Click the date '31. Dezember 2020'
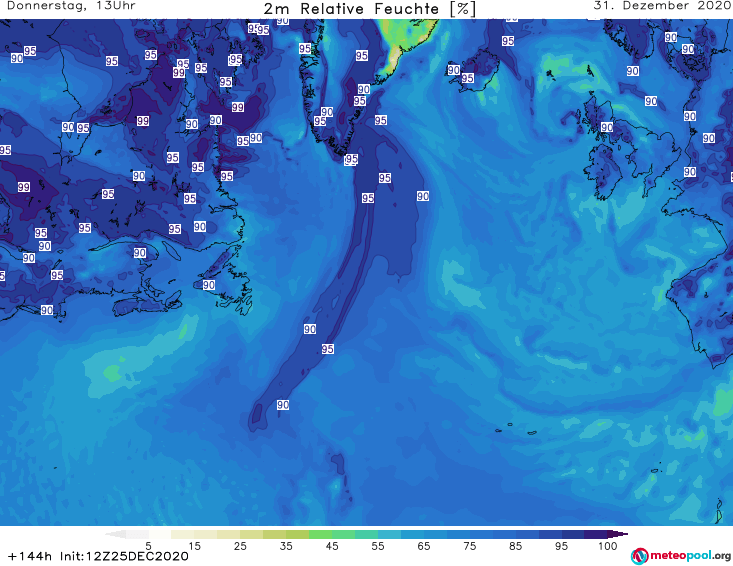This screenshot has width=733, height=566. [662, 6]
